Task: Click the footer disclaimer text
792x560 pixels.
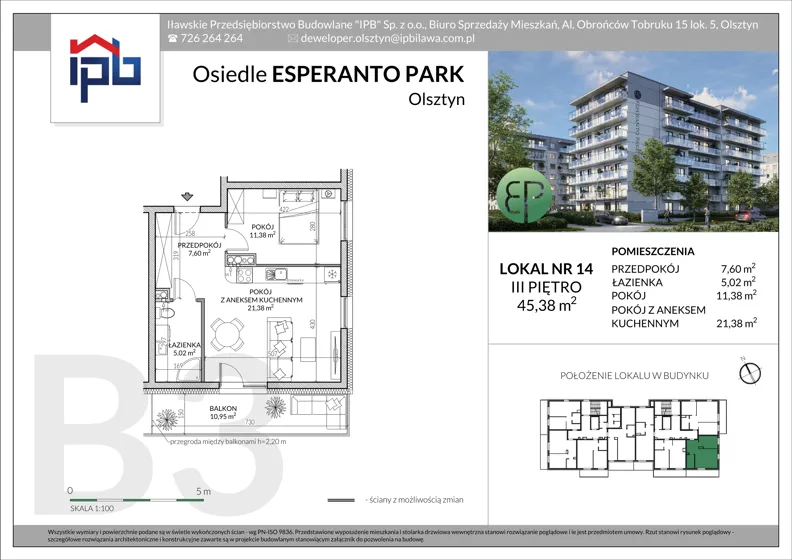Action: [392, 536]
